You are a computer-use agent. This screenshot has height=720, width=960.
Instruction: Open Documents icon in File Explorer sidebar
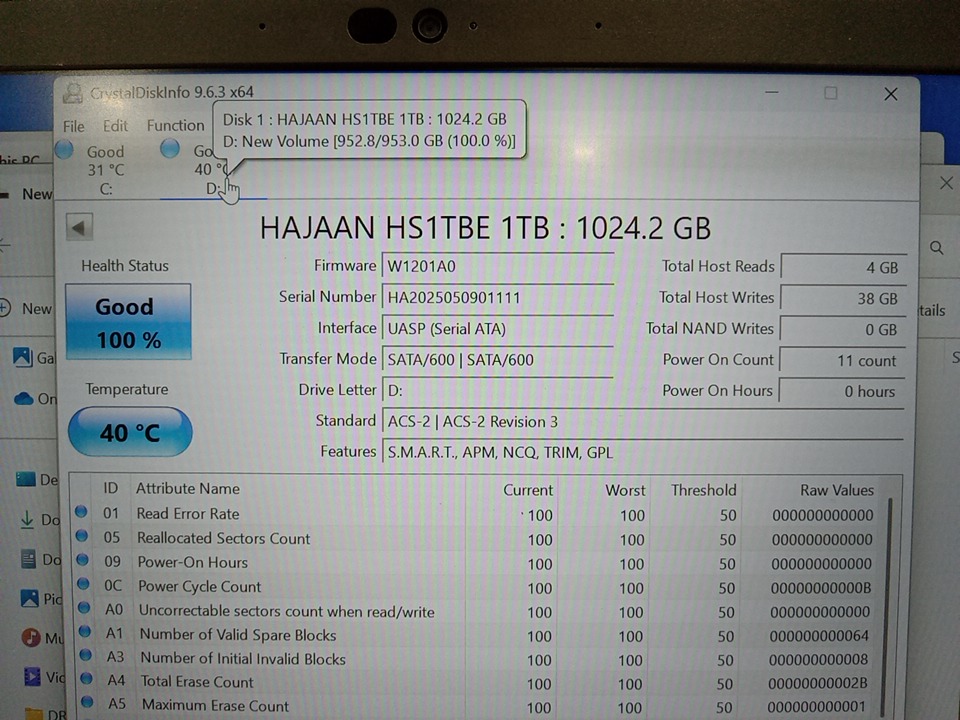(28, 559)
